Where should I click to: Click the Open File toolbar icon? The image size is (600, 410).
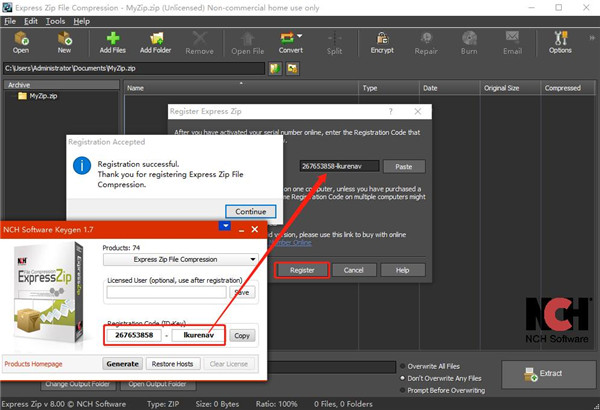pyautogui.click(x=248, y=43)
